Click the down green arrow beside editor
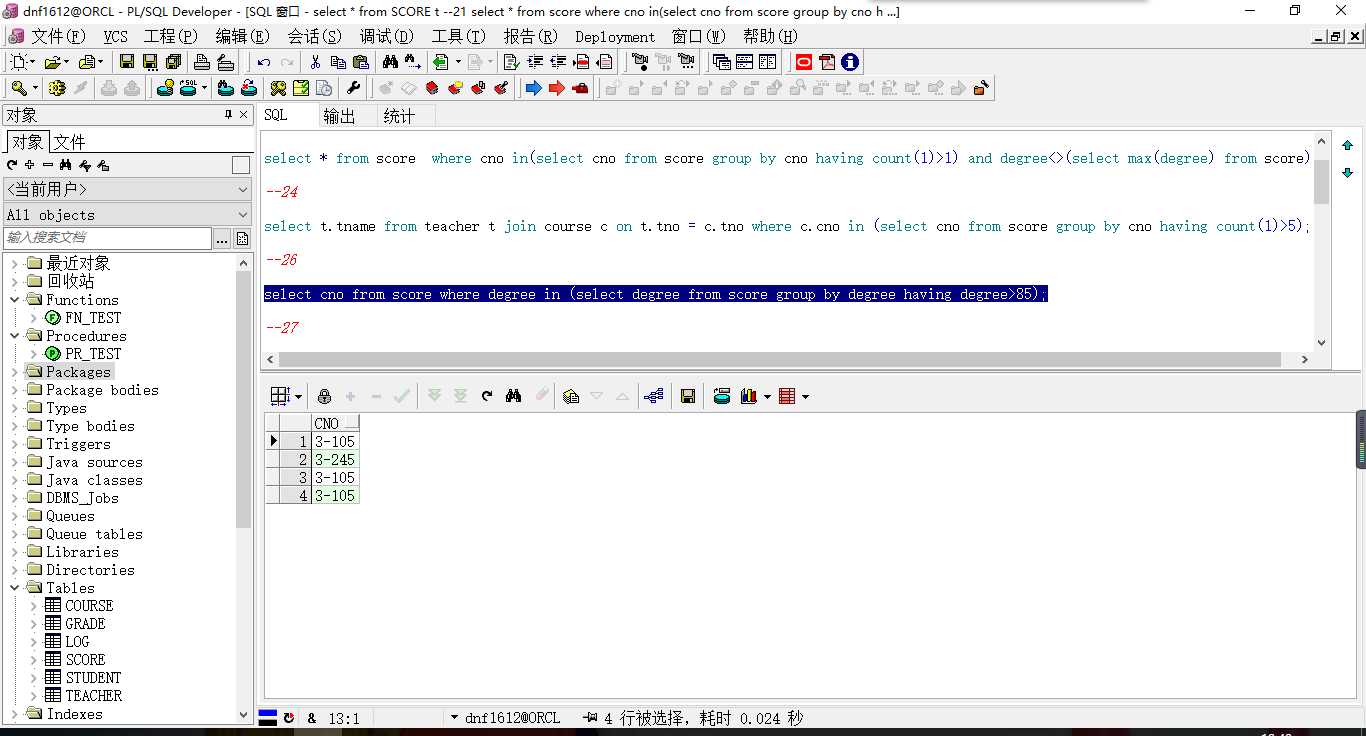Image resolution: width=1366 pixels, height=736 pixels. [1347, 172]
